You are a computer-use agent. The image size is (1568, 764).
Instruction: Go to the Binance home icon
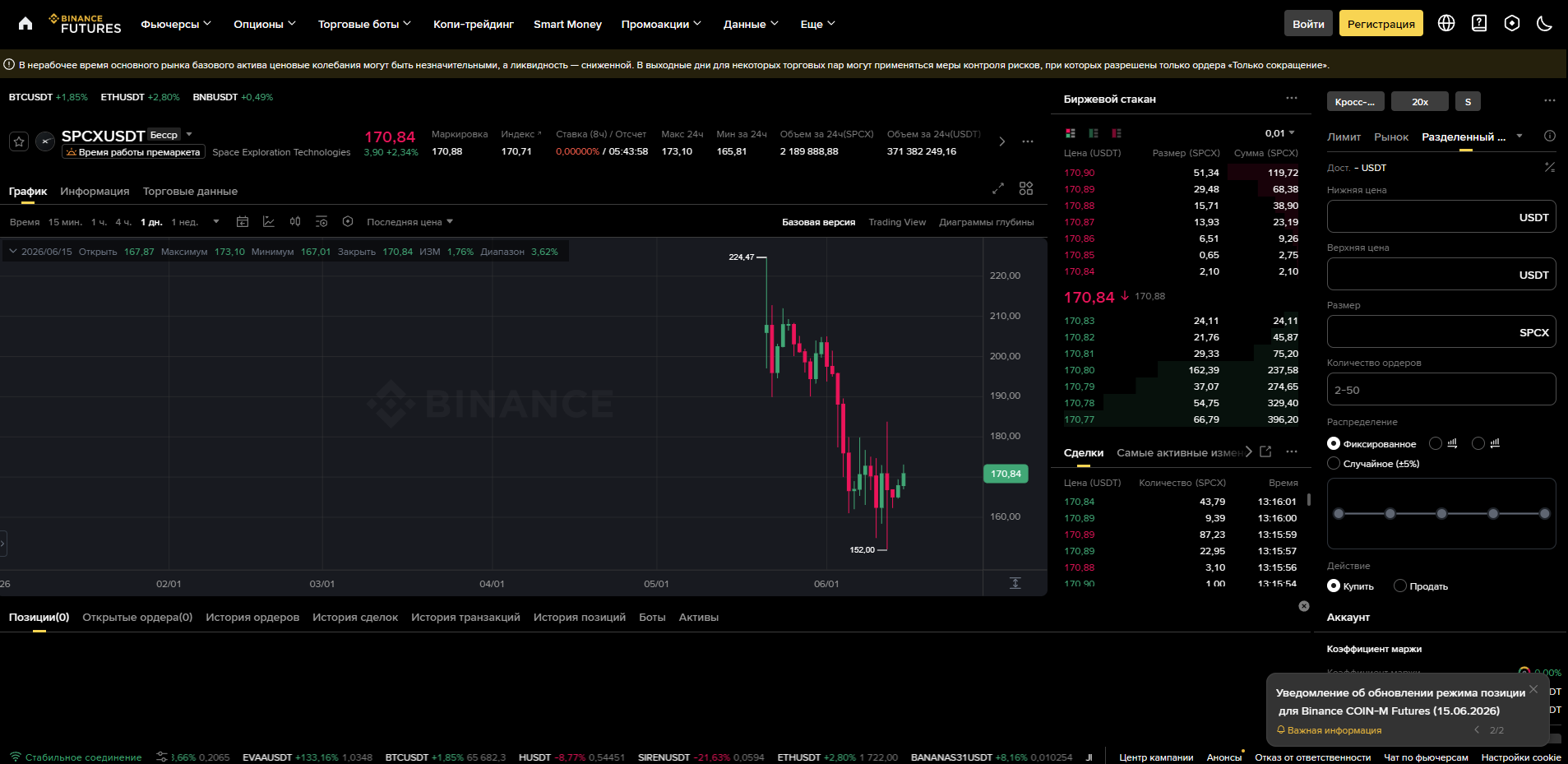(25, 23)
